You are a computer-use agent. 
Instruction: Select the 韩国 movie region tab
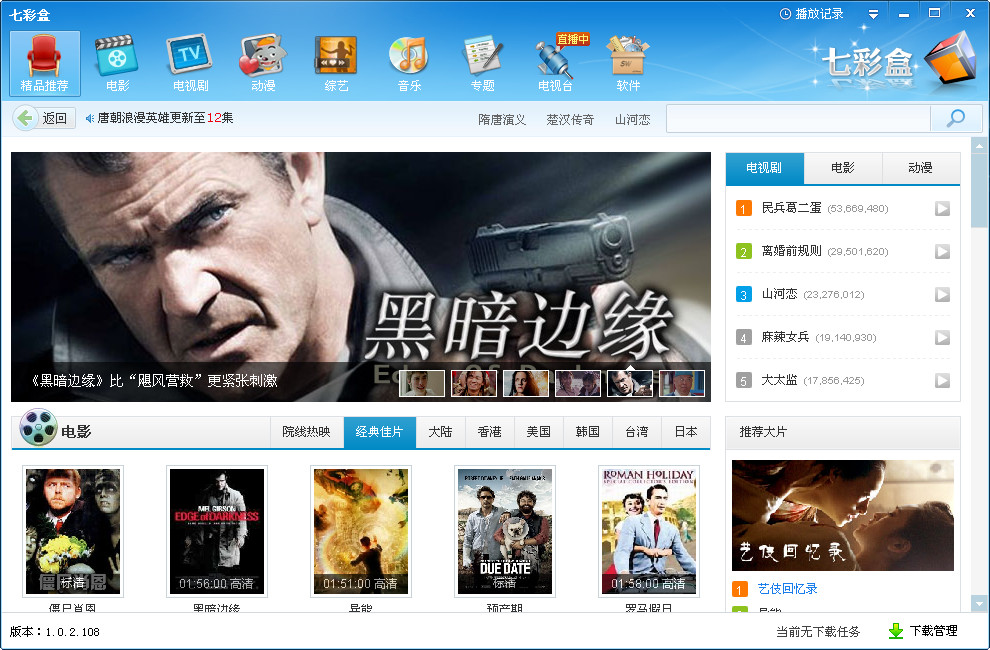588,432
